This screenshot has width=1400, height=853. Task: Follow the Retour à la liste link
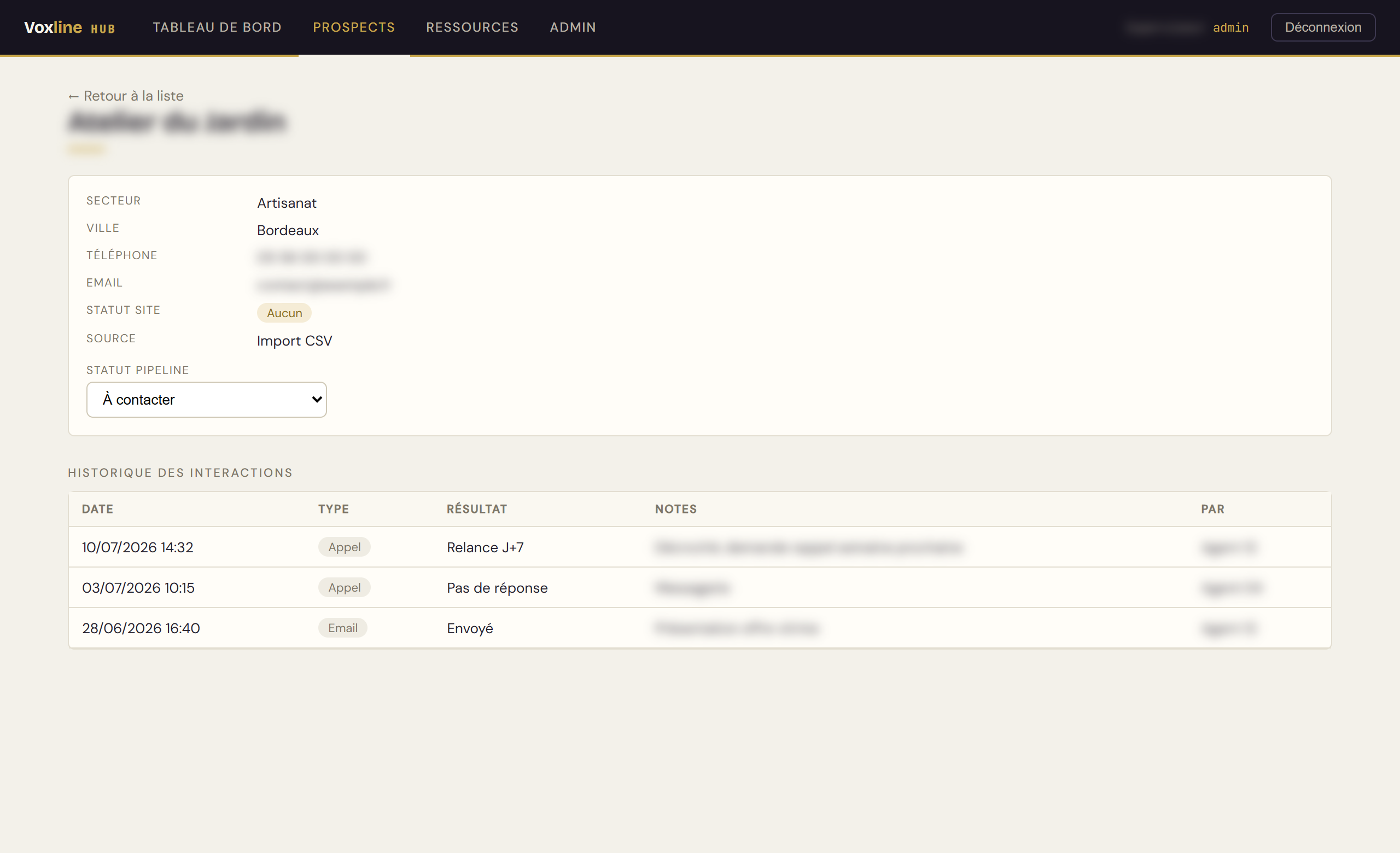[126, 96]
